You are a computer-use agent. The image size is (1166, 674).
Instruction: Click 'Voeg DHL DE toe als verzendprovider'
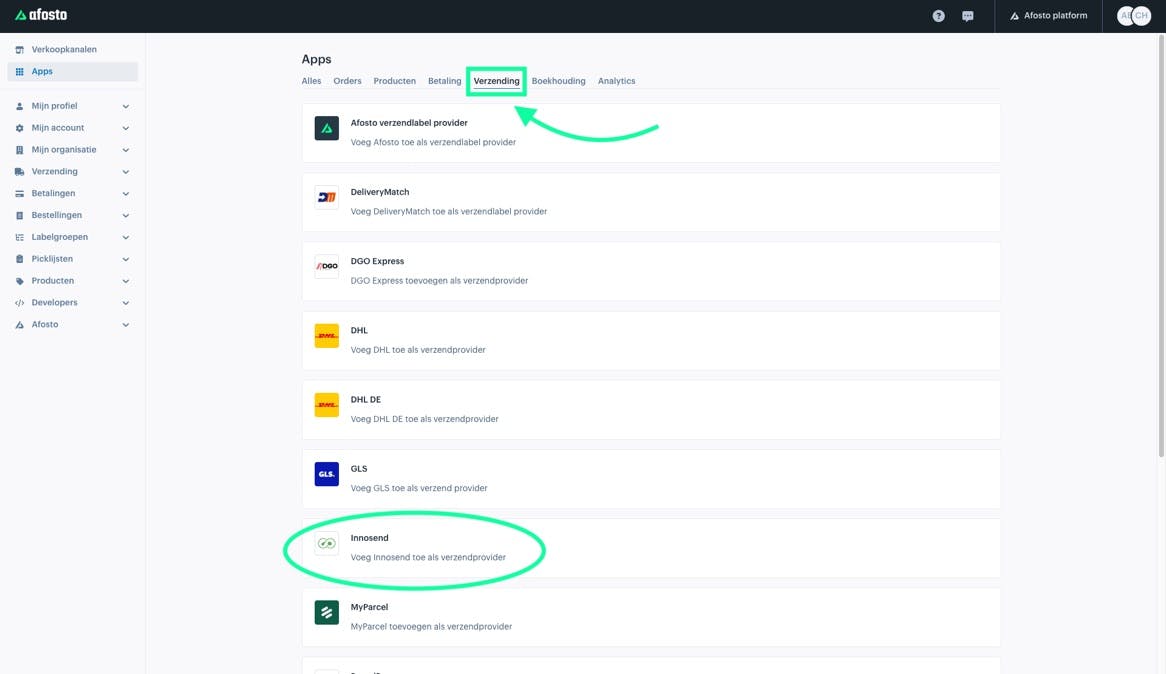(425, 419)
